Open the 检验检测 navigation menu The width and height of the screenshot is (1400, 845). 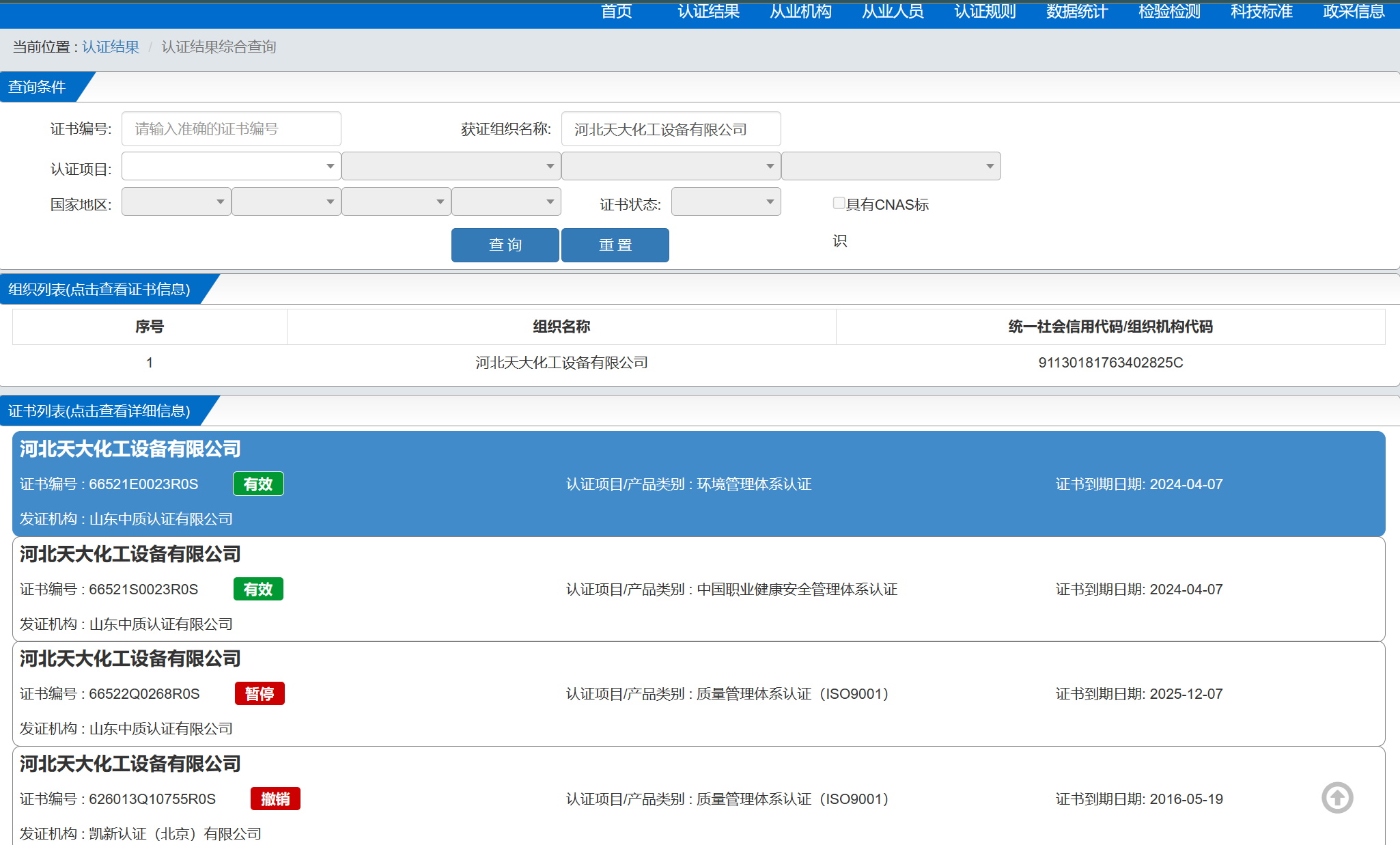point(1170,12)
